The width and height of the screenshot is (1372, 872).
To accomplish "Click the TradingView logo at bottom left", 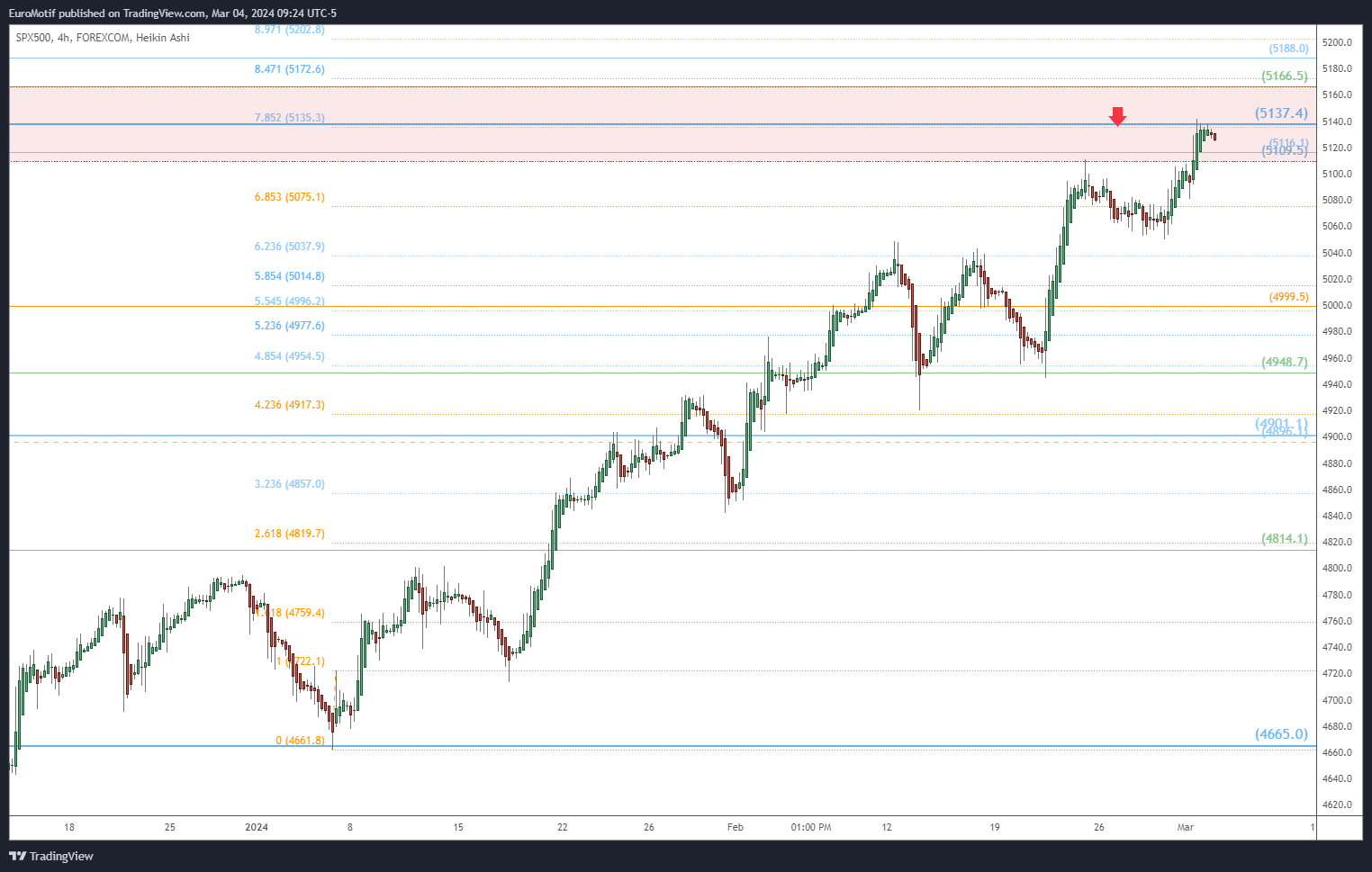I will pos(51,856).
